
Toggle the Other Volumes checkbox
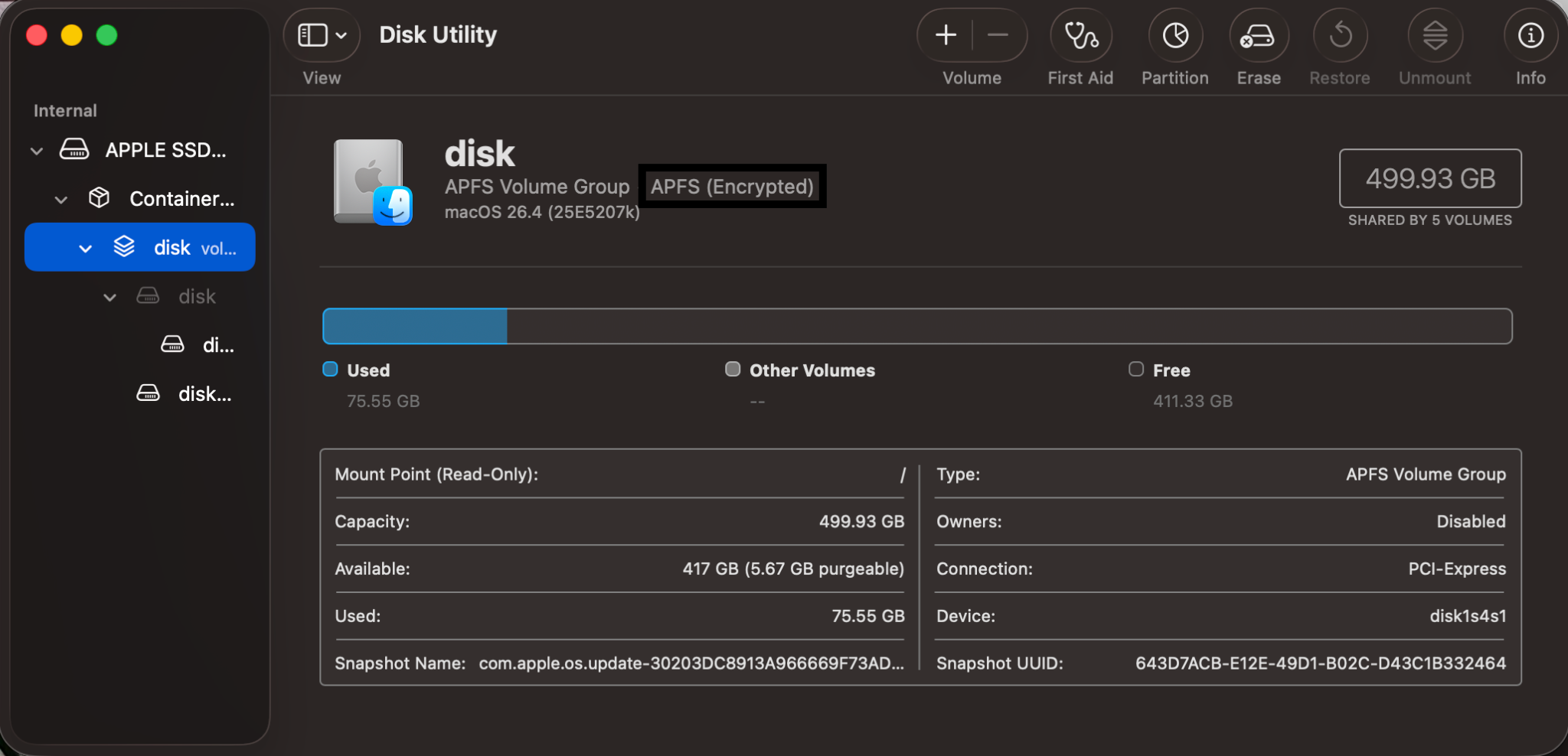click(x=733, y=369)
